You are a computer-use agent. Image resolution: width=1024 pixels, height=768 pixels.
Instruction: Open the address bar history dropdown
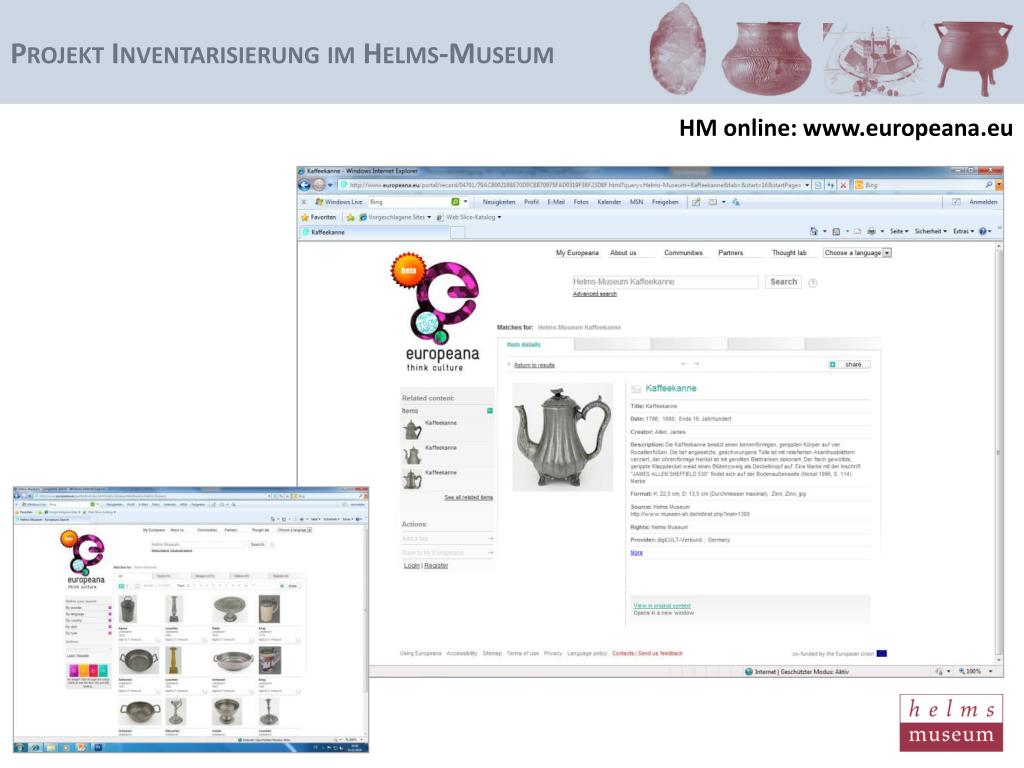(807, 185)
